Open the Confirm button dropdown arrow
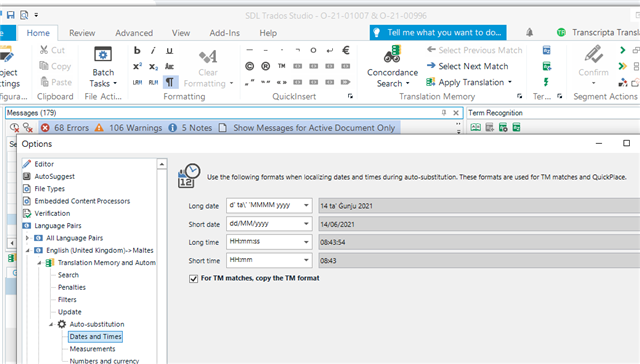The image size is (640, 364). (x=593, y=83)
